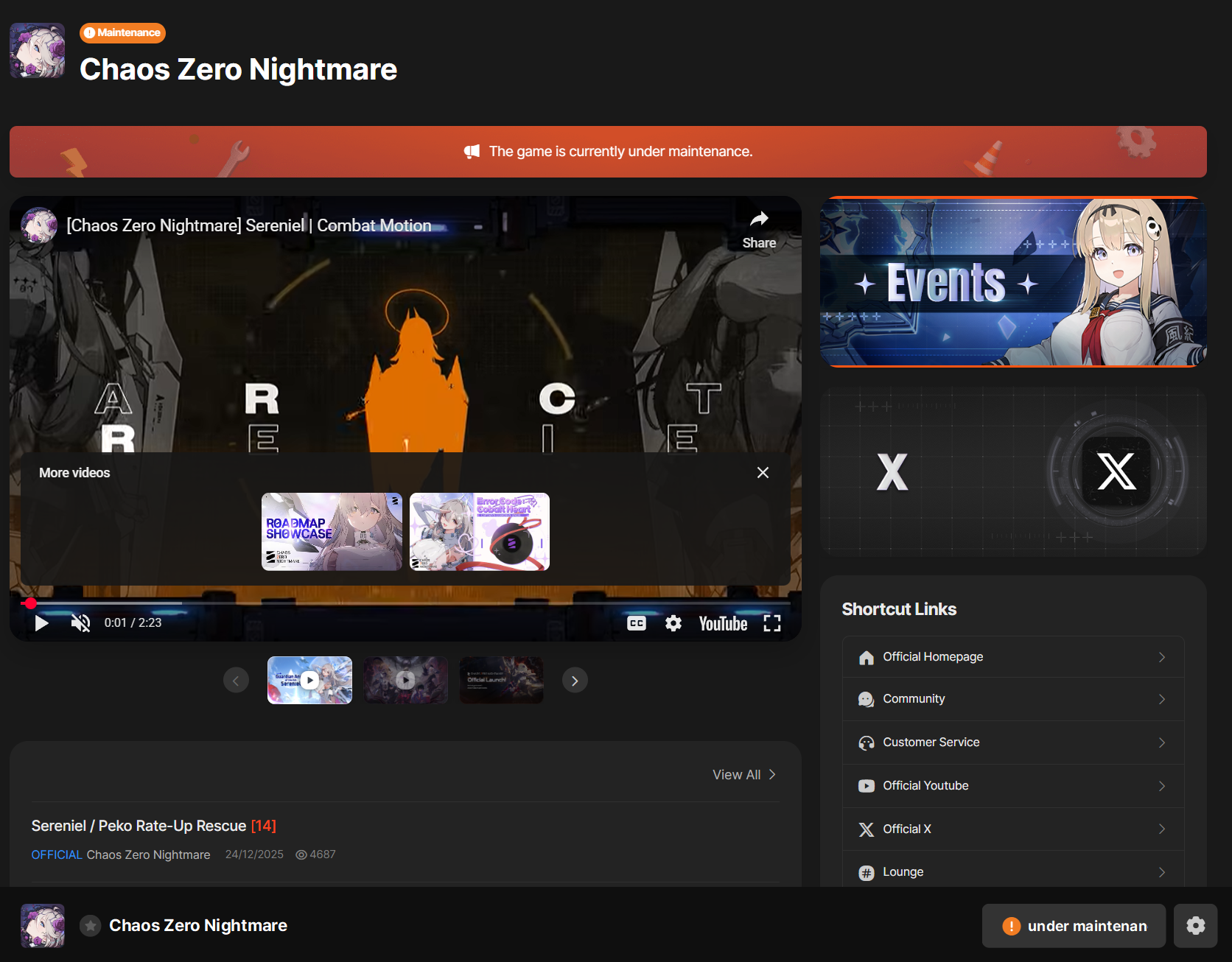Open game settings gear in bottom bar
1232x962 pixels.
click(x=1196, y=926)
